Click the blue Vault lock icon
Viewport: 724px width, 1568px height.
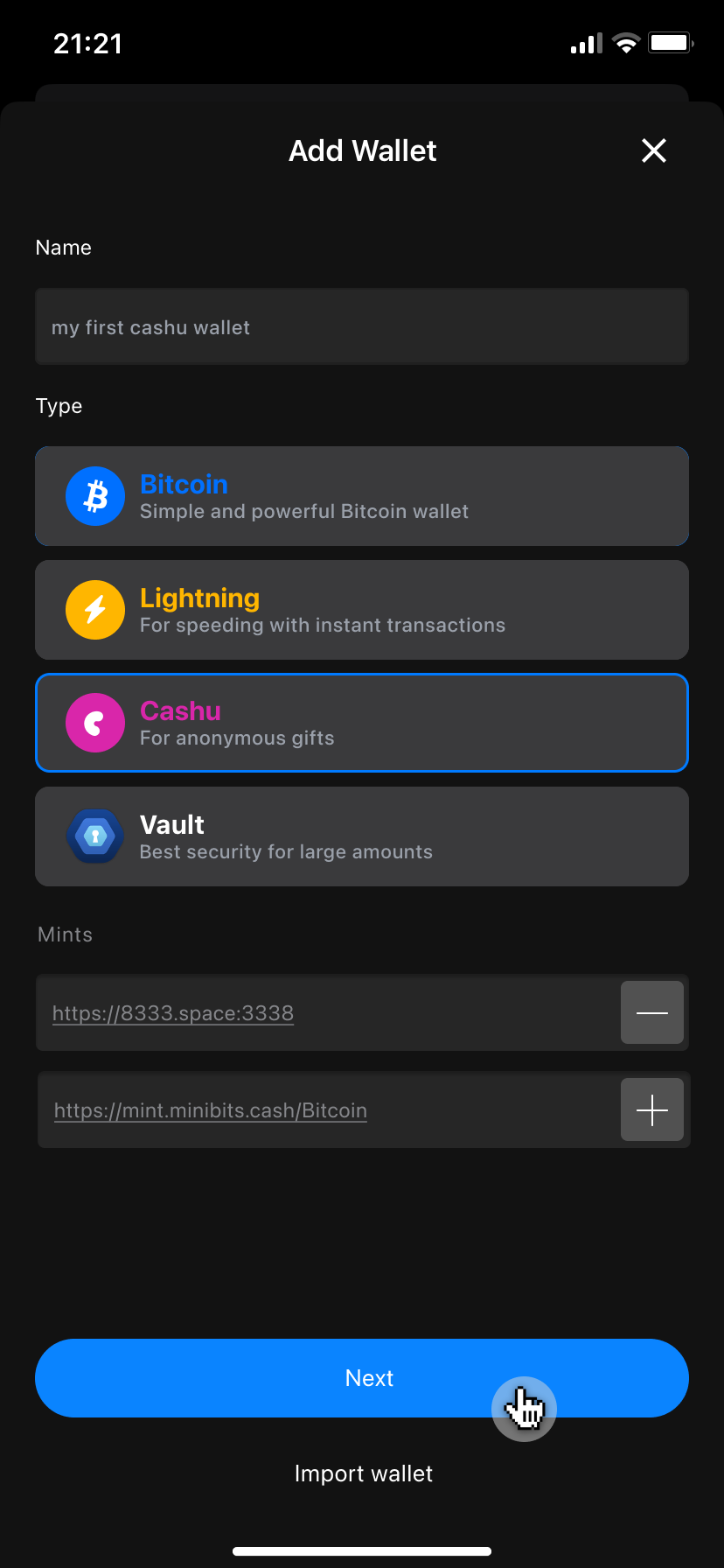click(x=95, y=836)
